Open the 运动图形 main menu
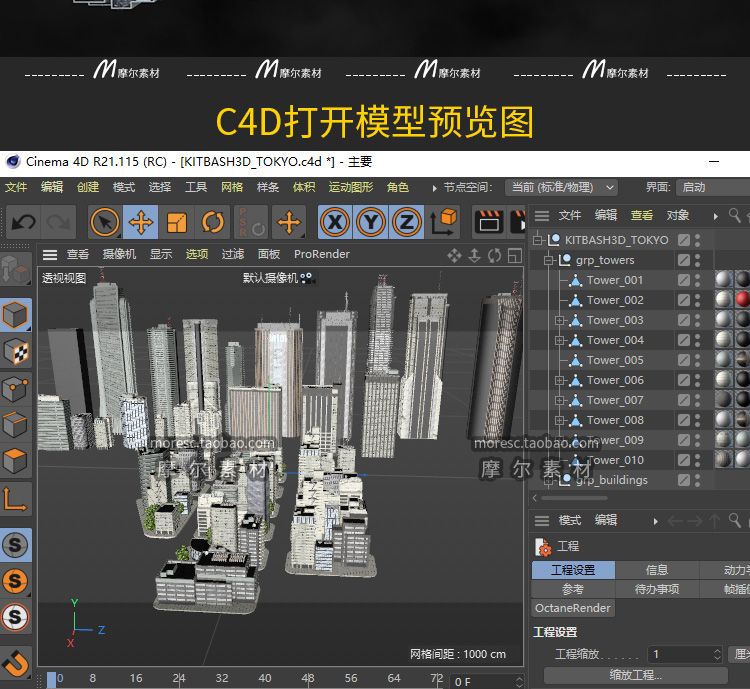 (351, 187)
